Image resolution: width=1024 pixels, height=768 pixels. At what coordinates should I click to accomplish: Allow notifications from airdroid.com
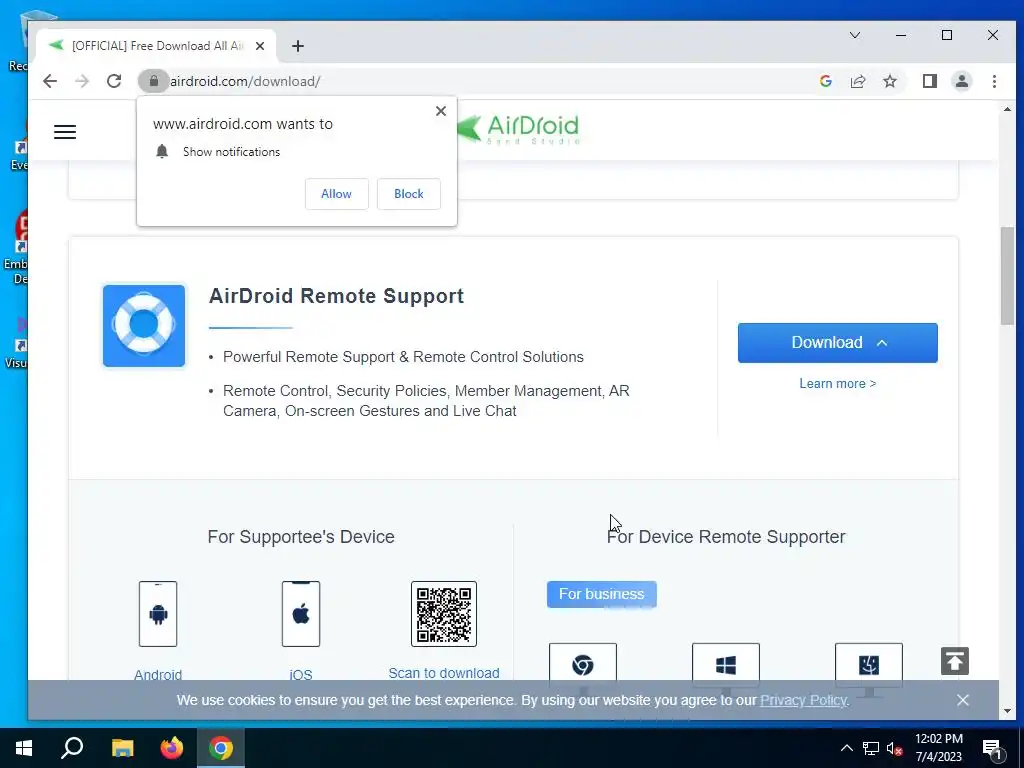(336, 194)
